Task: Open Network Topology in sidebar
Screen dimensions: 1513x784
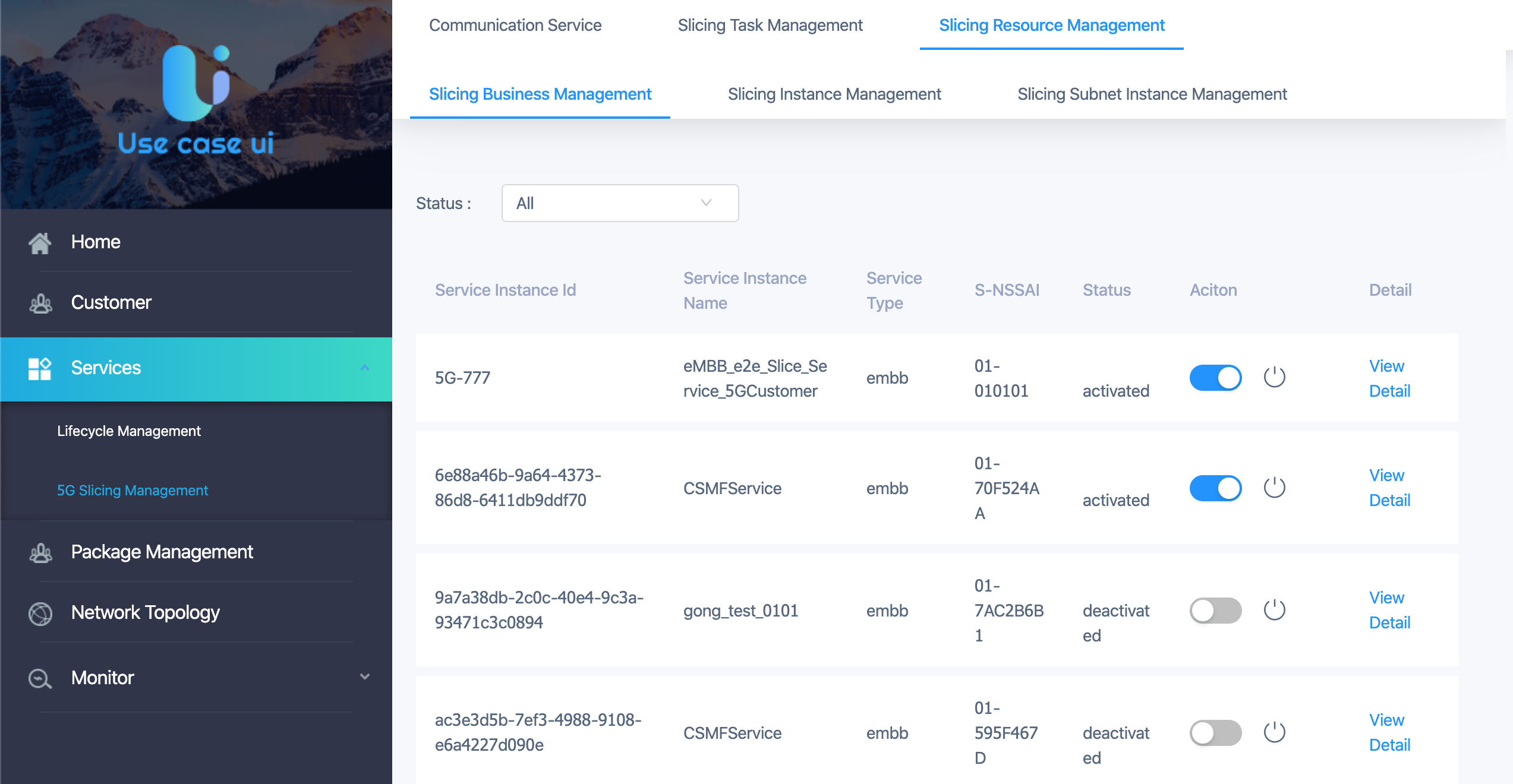Action: pyautogui.click(x=146, y=613)
